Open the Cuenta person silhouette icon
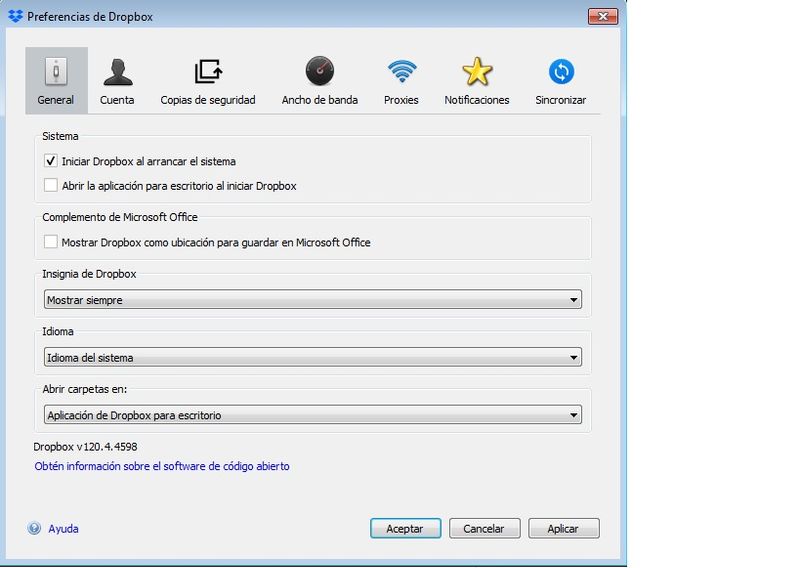Screen dimensions: 800x568 click(x=117, y=72)
